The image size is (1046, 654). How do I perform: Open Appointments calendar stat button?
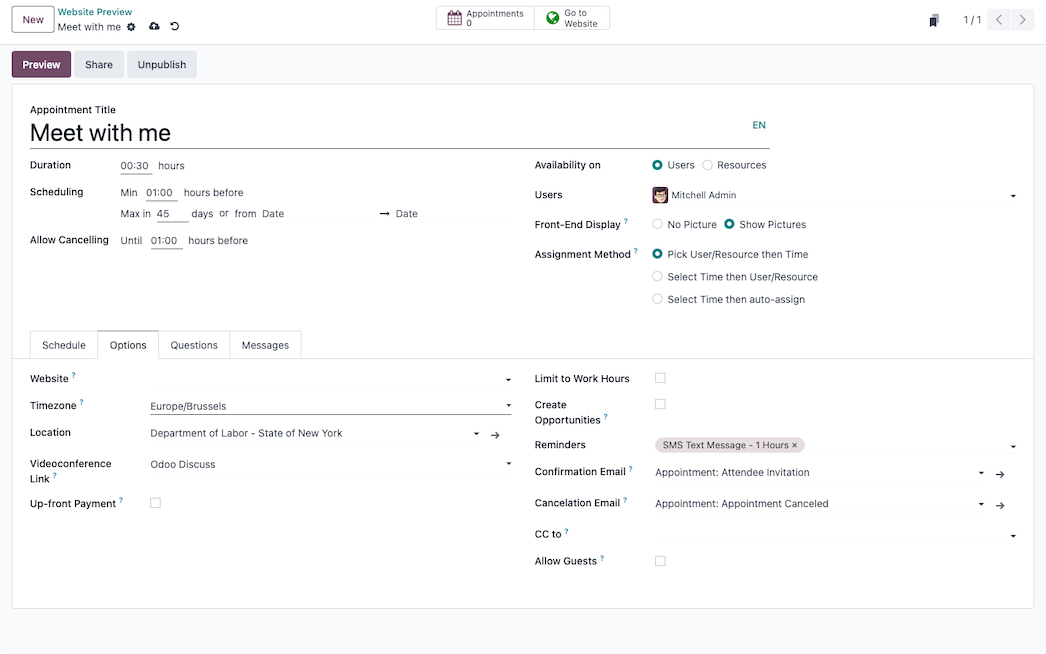(x=485, y=18)
